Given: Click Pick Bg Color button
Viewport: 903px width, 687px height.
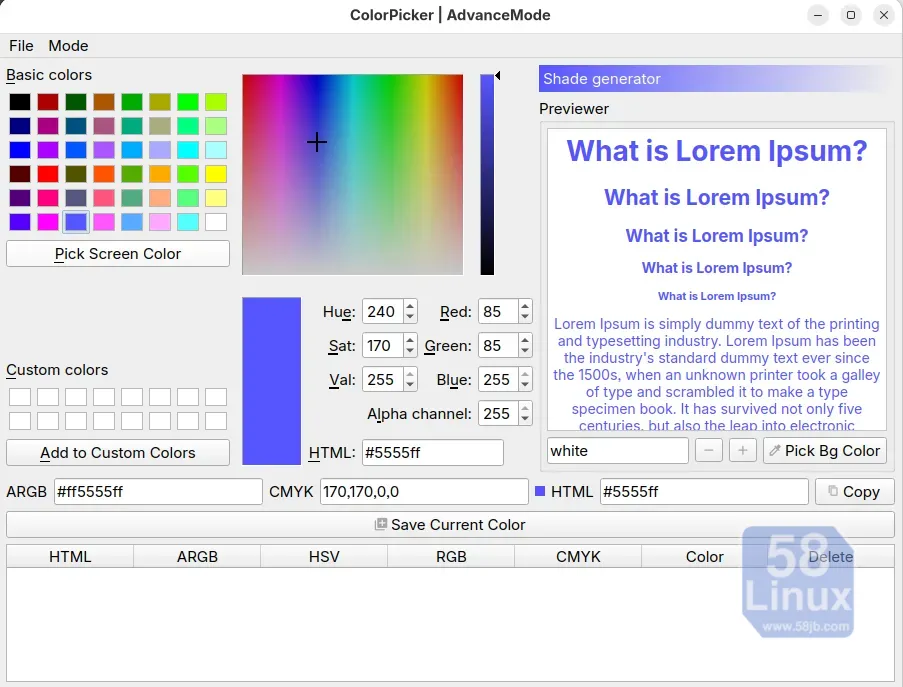Looking at the screenshot, I should (825, 450).
